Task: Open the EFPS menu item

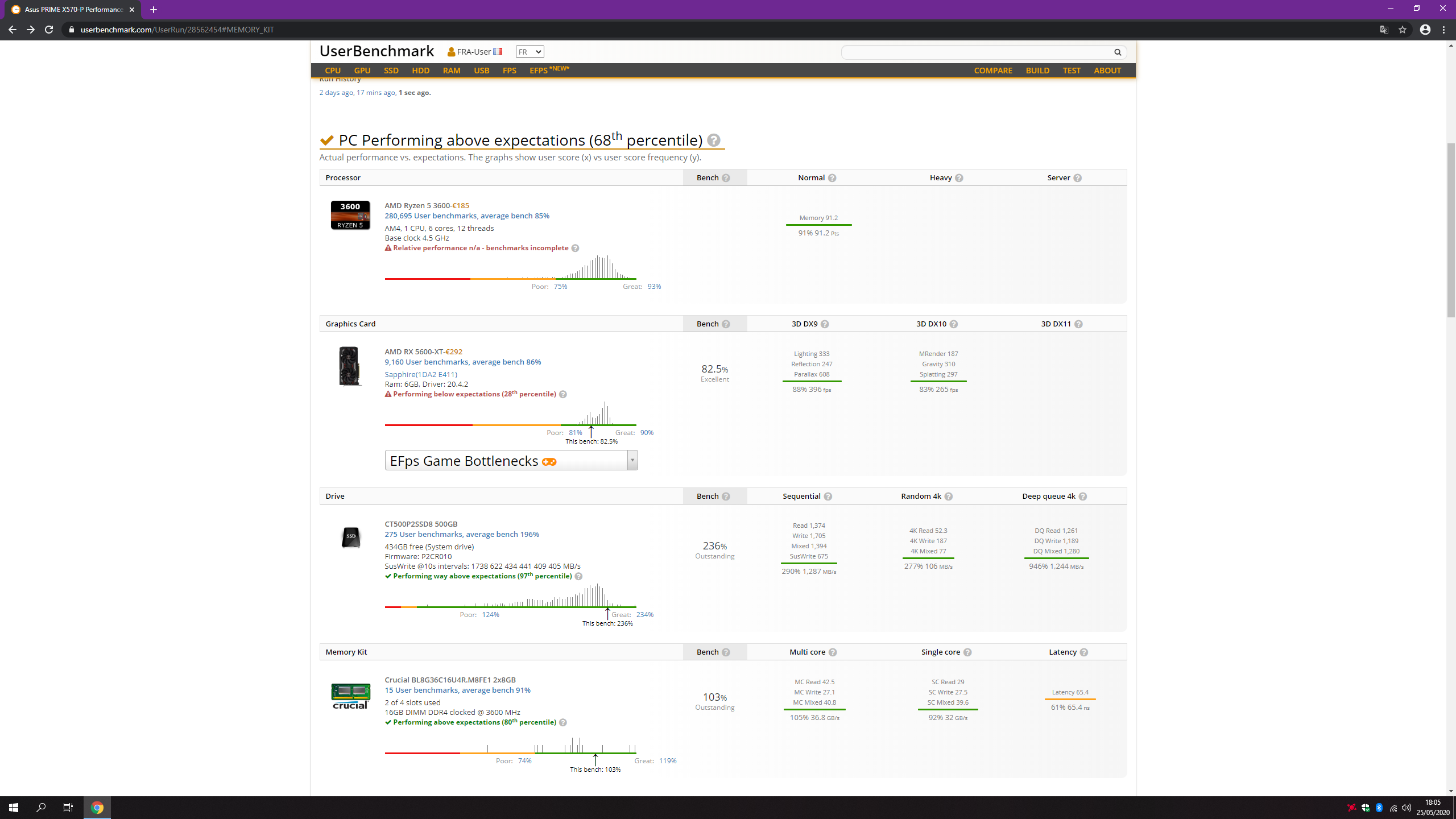Action: click(x=549, y=70)
